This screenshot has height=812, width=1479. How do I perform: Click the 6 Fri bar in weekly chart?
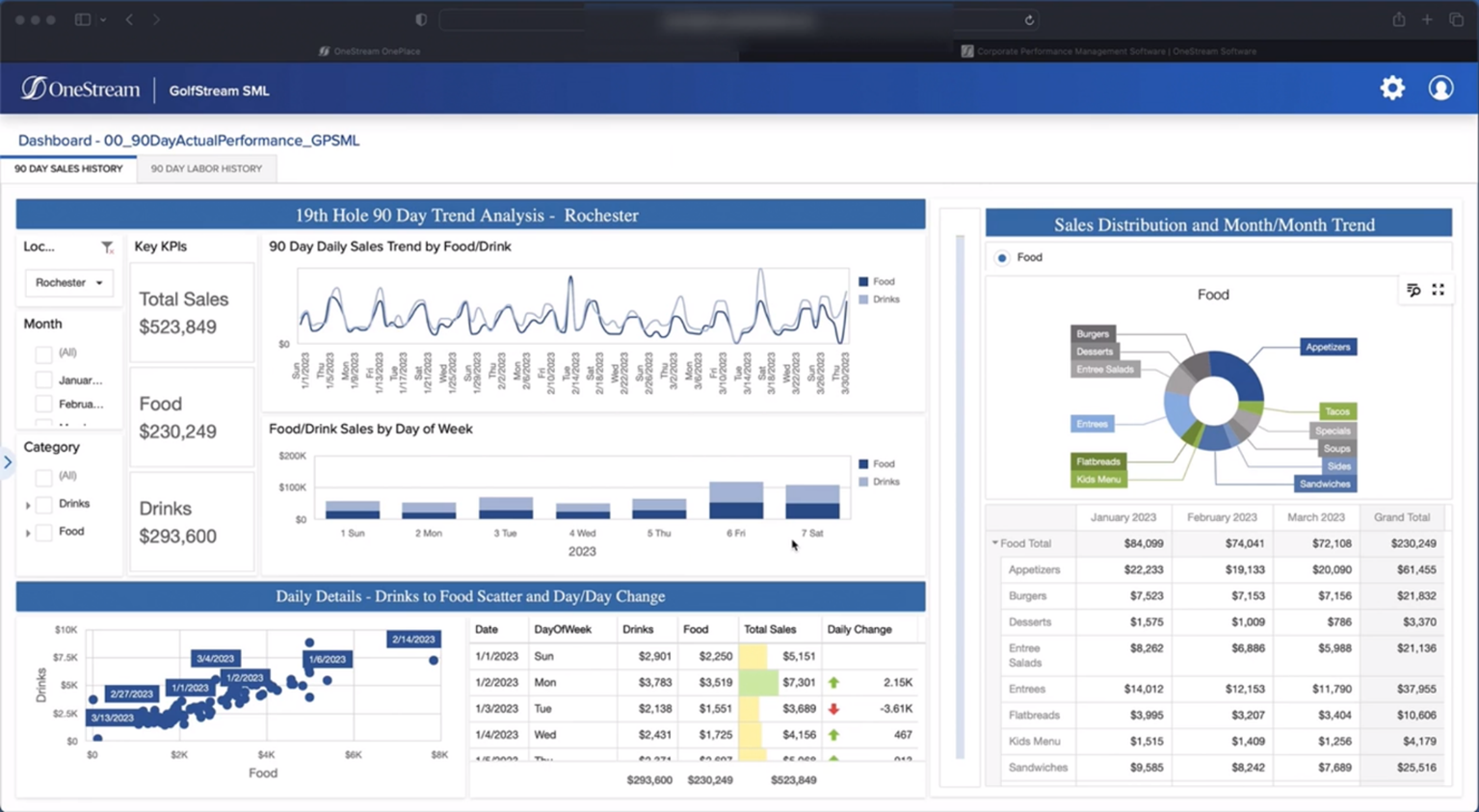pos(736,500)
